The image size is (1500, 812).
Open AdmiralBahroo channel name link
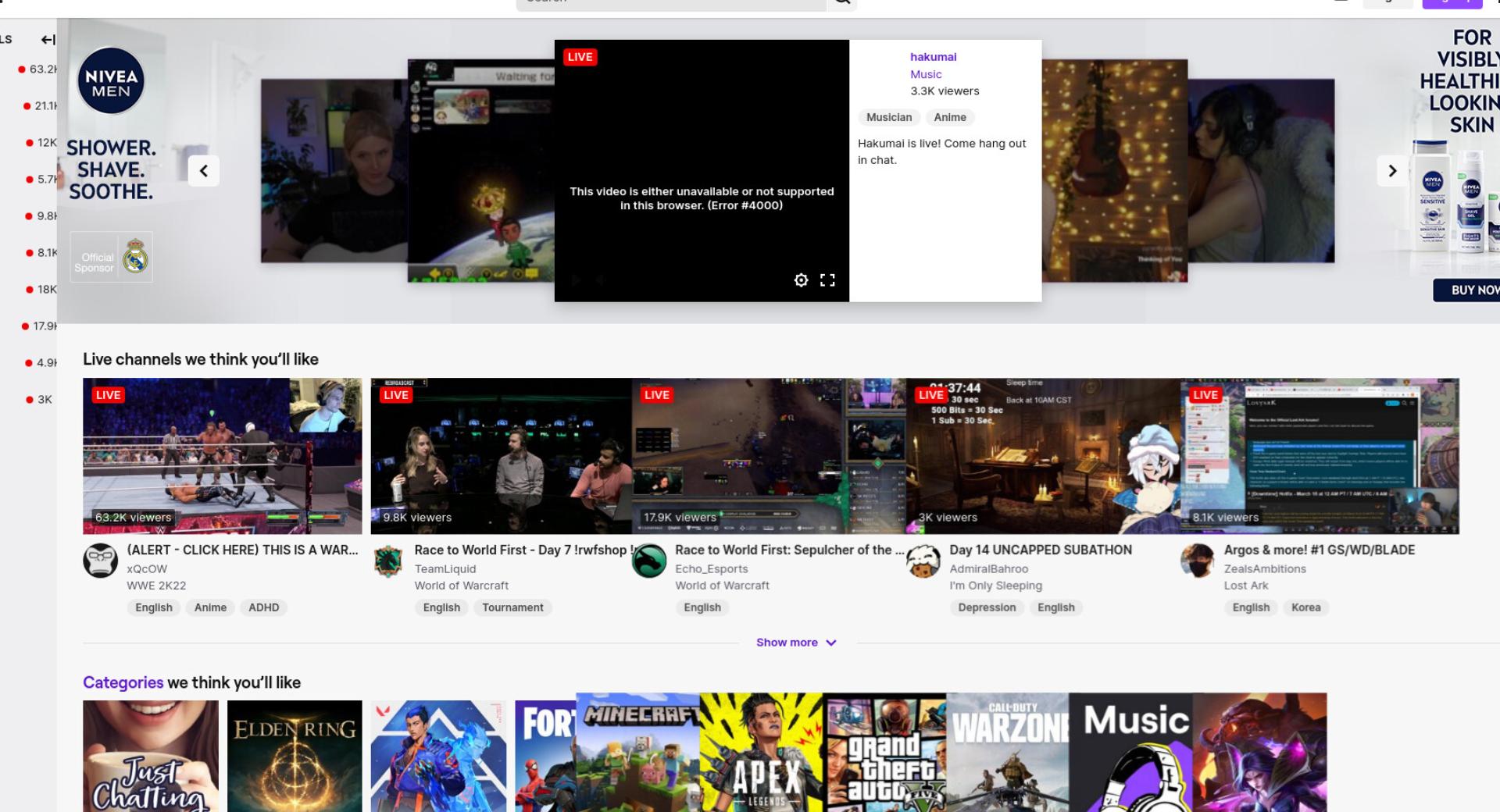pos(988,568)
